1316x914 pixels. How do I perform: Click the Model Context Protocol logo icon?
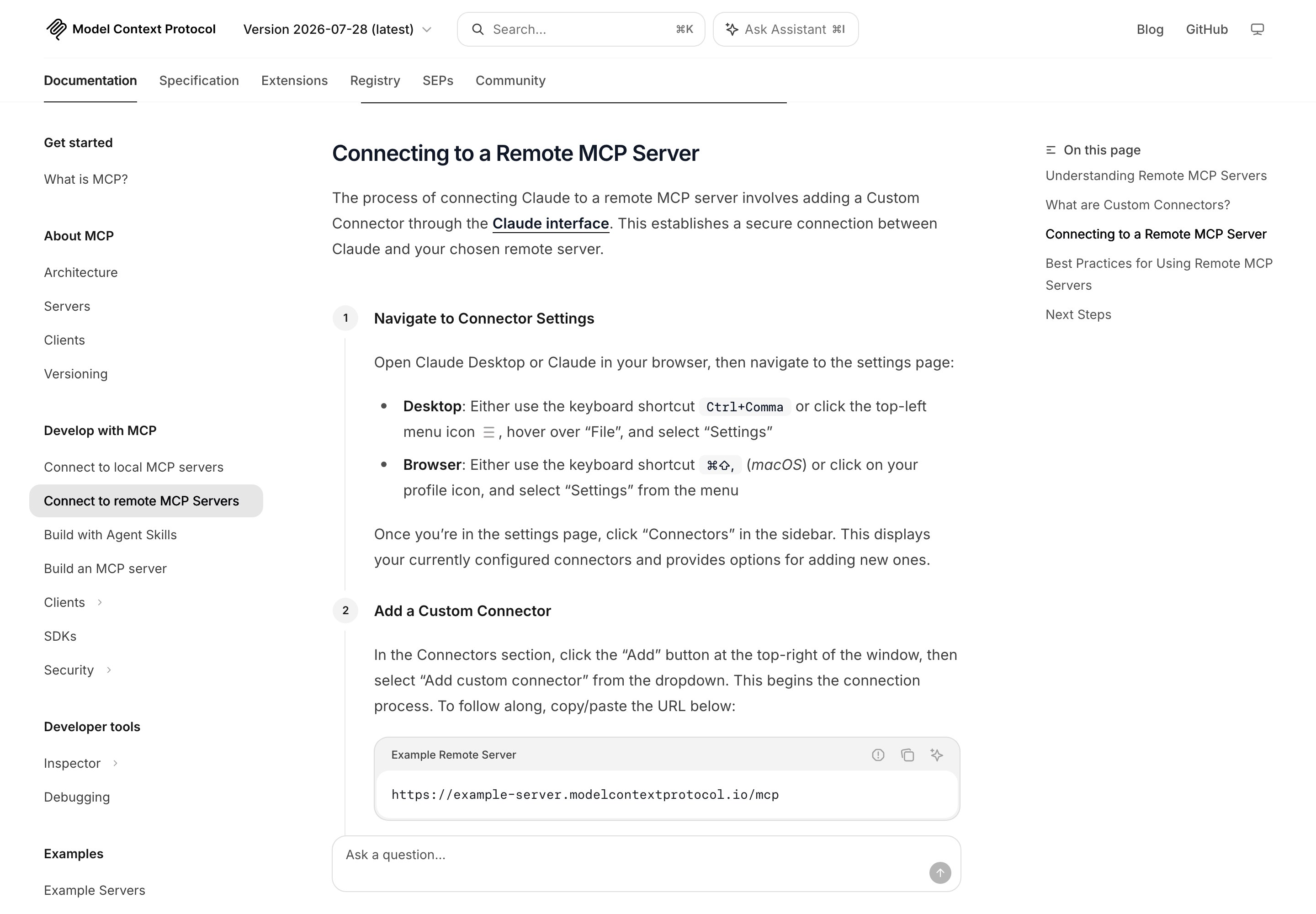pyautogui.click(x=56, y=29)
